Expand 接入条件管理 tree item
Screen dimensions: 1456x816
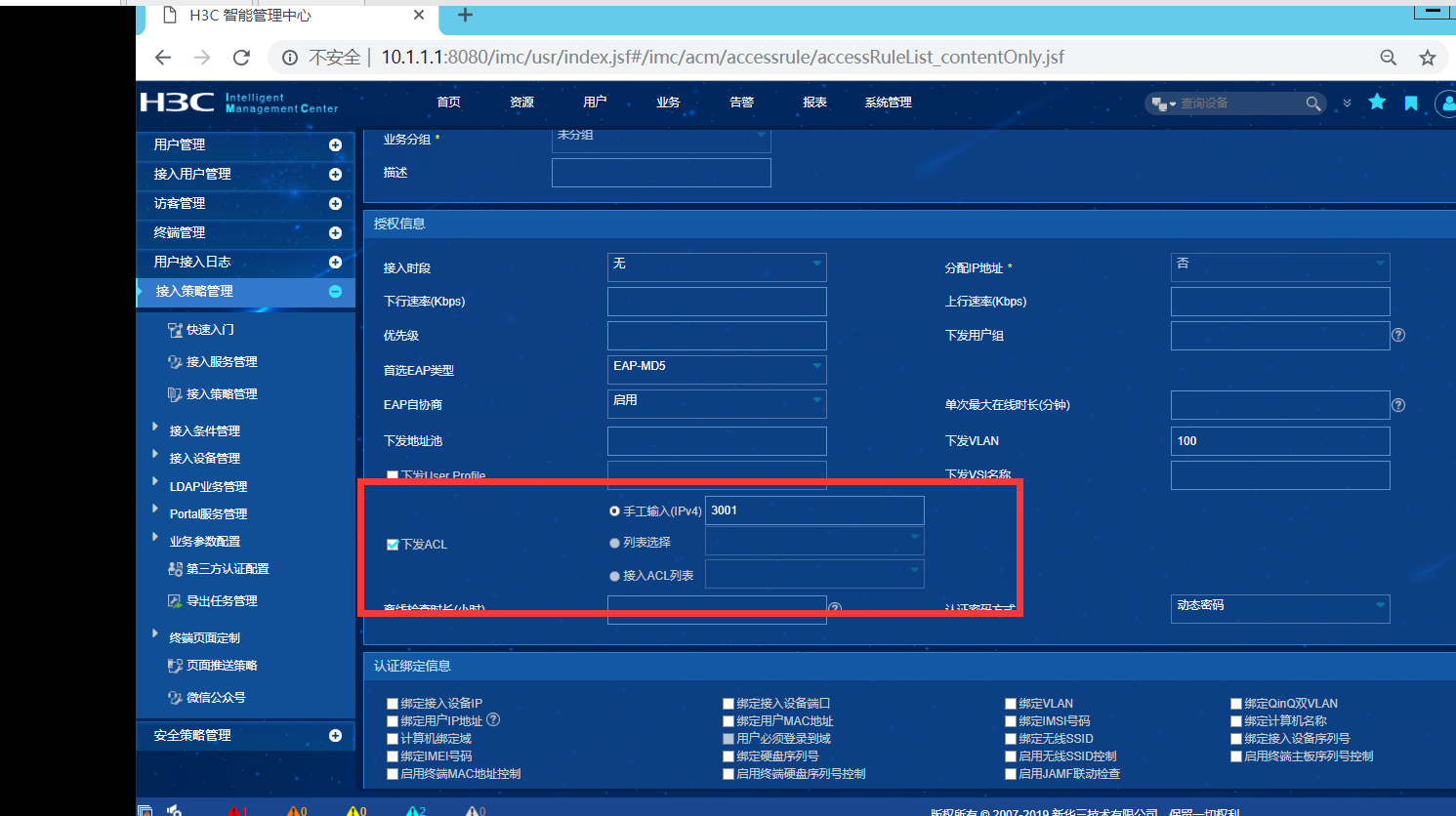pos(155,428)
